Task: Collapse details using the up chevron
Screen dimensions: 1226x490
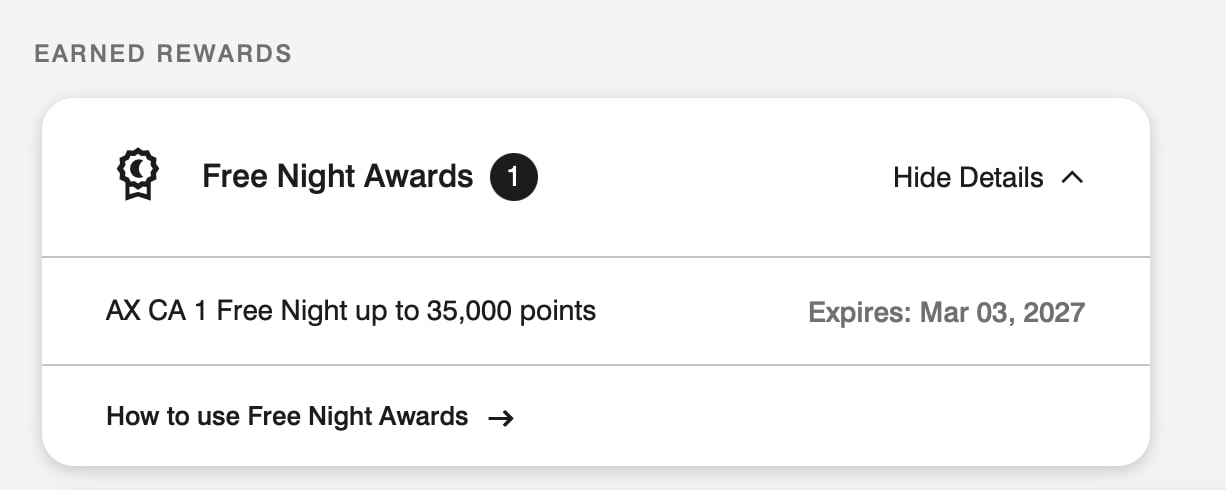Action: [x=1072, y=178]
